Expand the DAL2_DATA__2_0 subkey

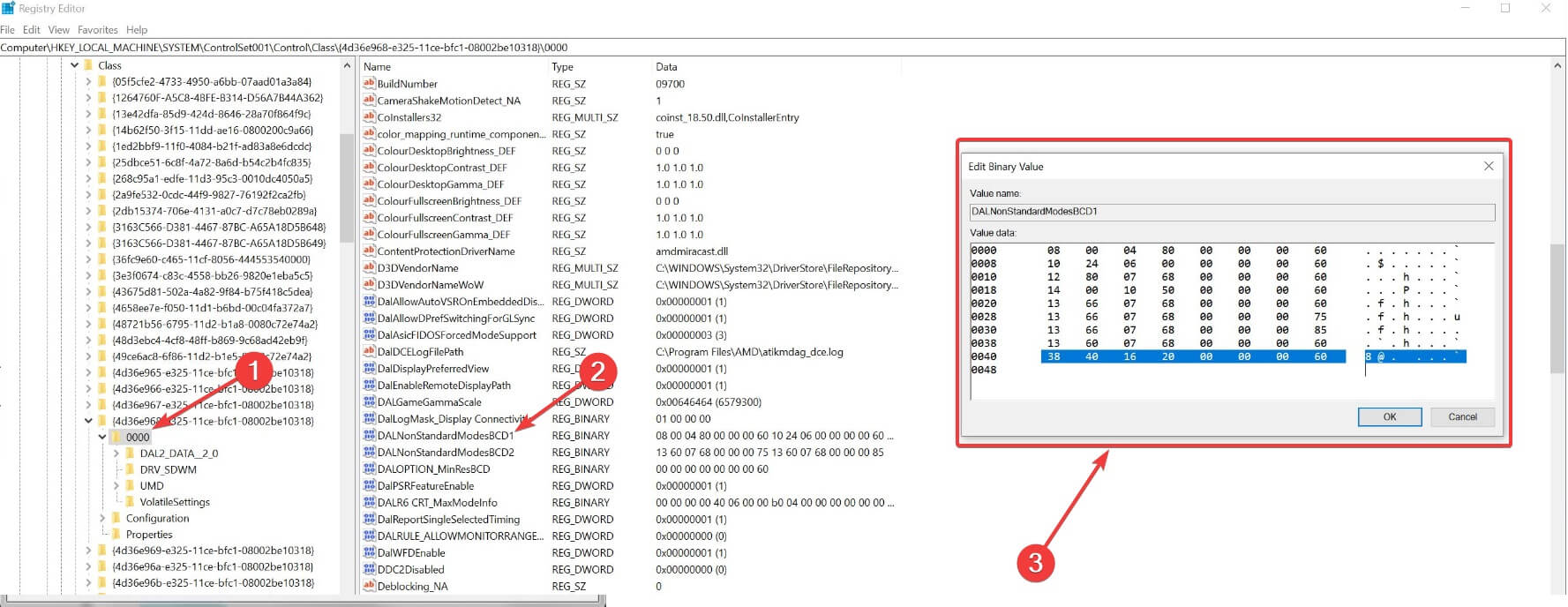116,453
